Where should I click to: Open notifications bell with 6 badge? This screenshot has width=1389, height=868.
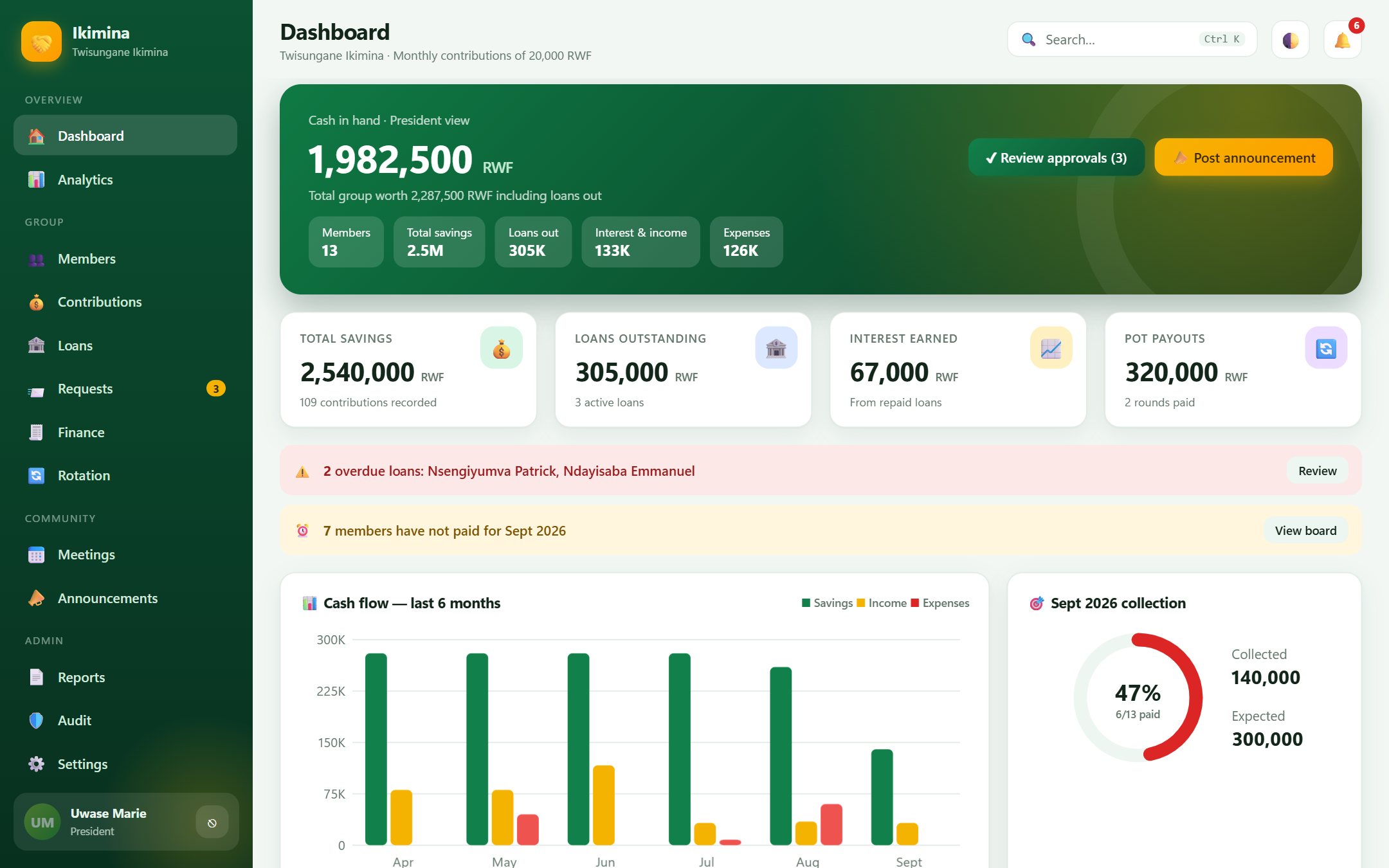(1343, 40)
